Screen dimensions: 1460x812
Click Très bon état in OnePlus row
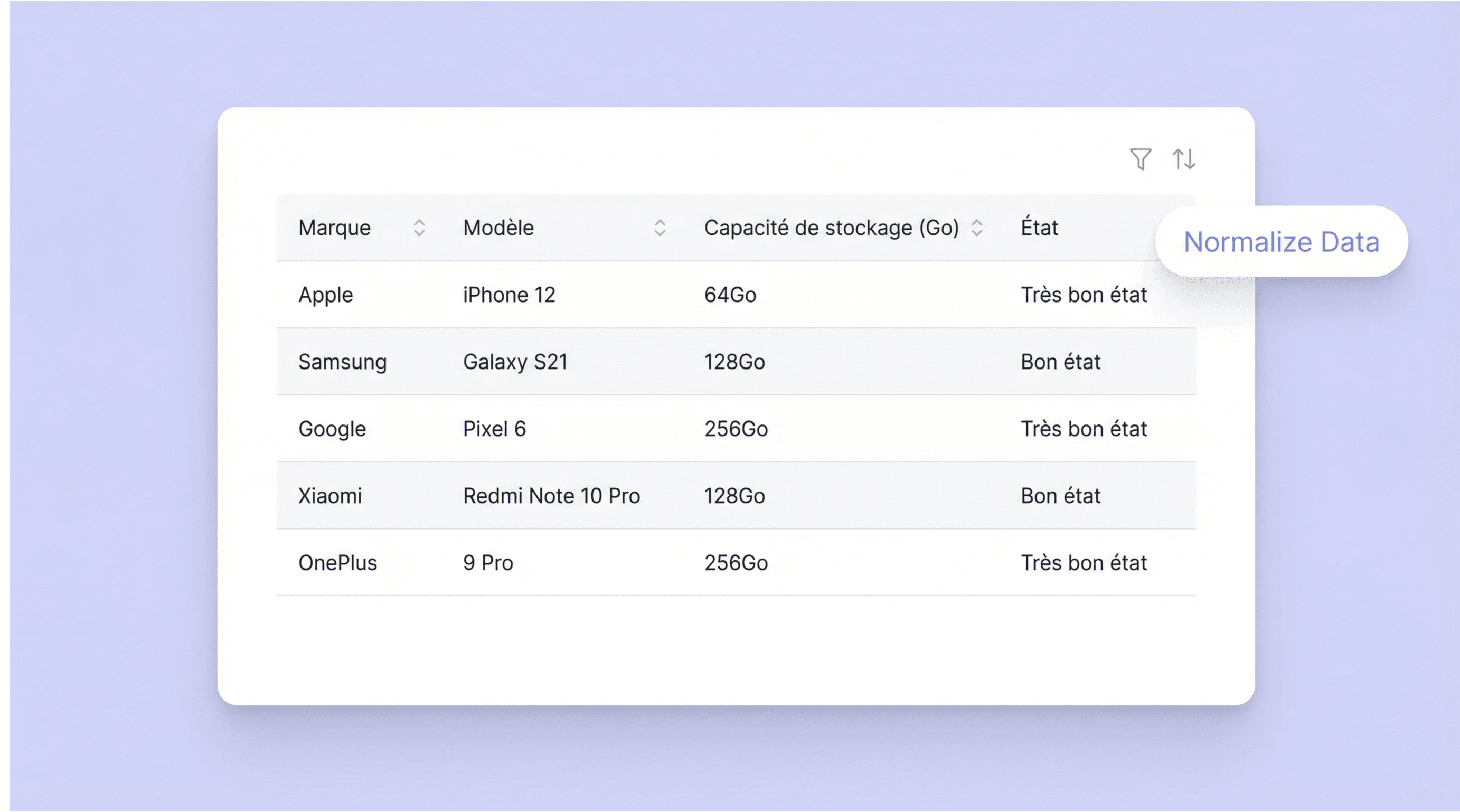(1084, 563)
